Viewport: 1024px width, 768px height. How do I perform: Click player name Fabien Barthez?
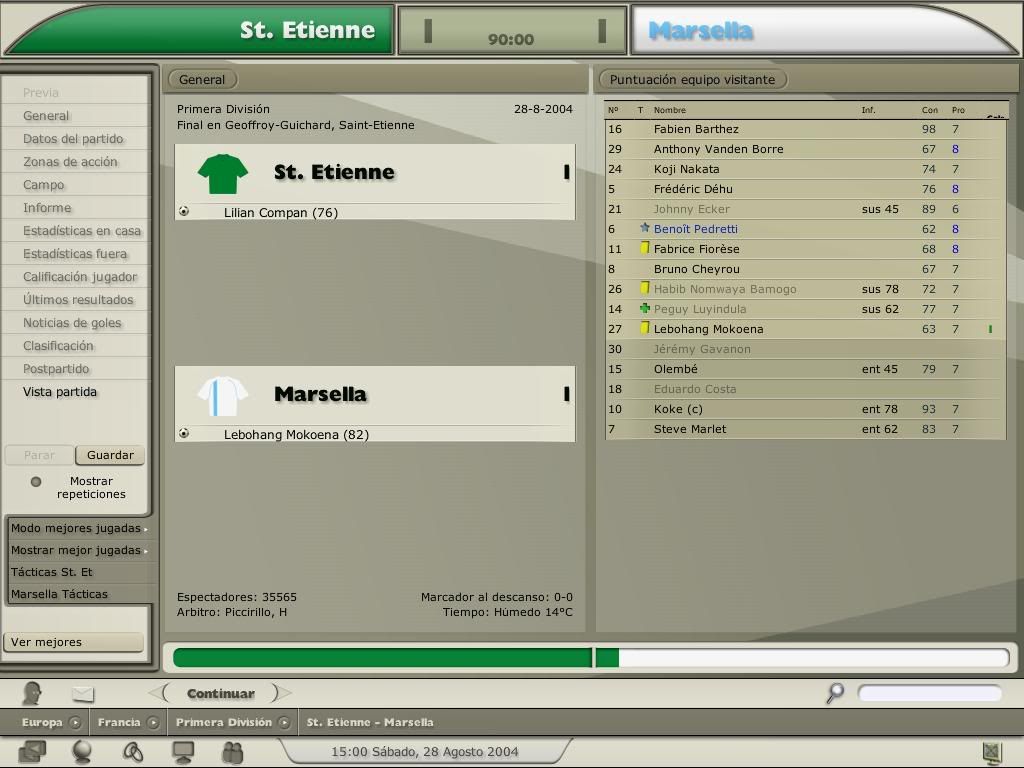[x=696, y=129]
